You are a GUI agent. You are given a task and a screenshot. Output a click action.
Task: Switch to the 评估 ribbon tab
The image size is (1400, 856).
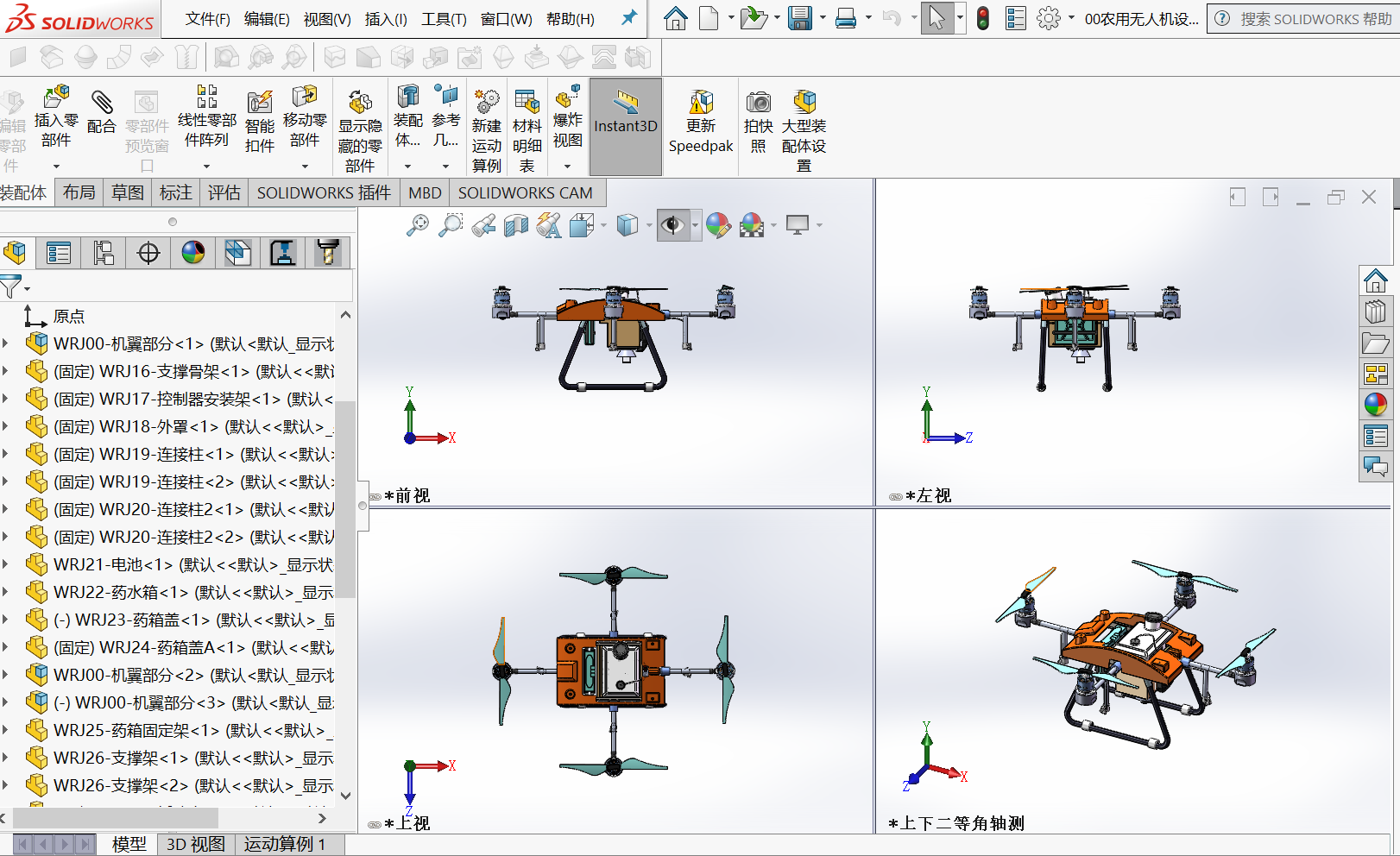click(224, 192)
